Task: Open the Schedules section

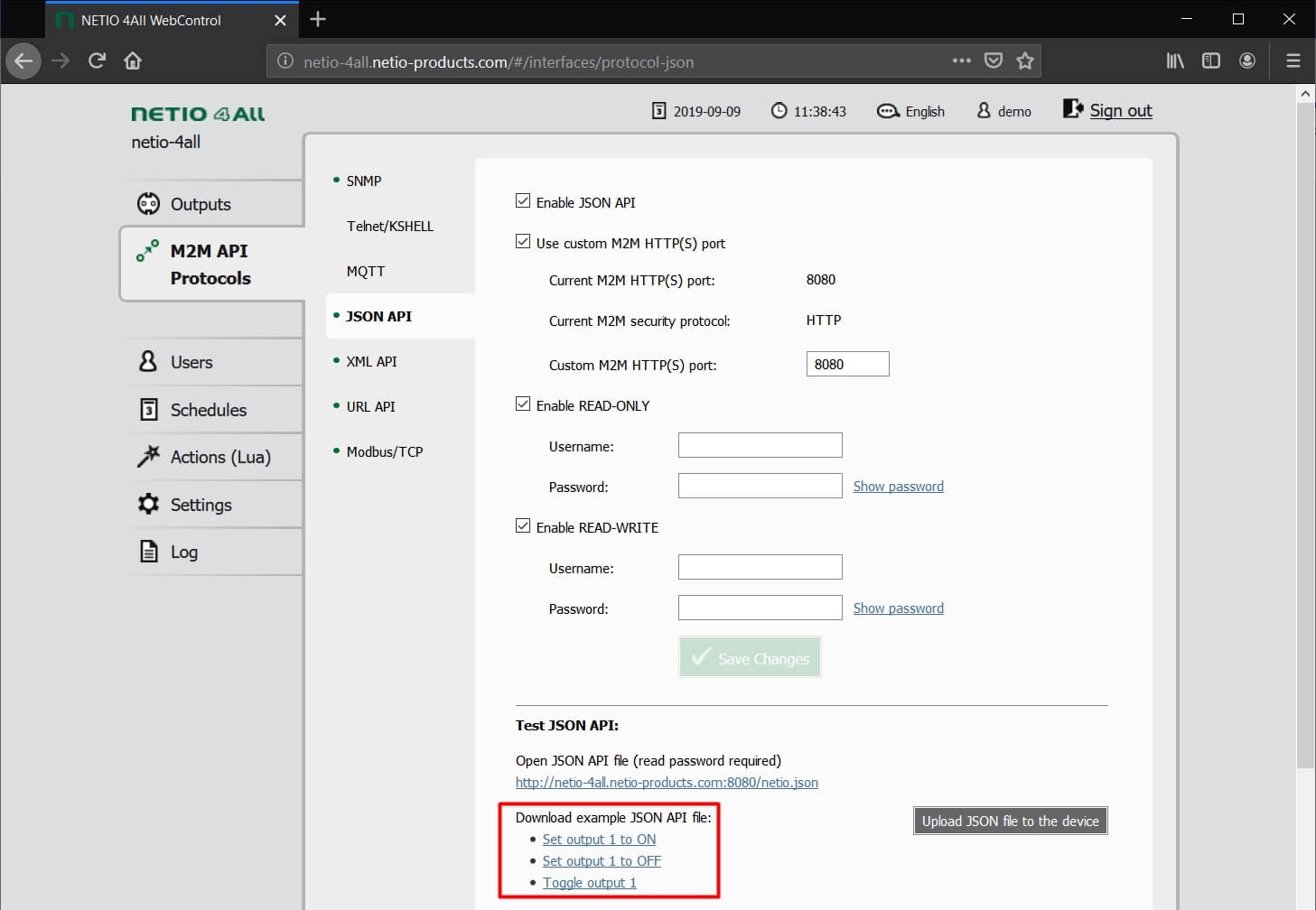Action: [213, 410]
